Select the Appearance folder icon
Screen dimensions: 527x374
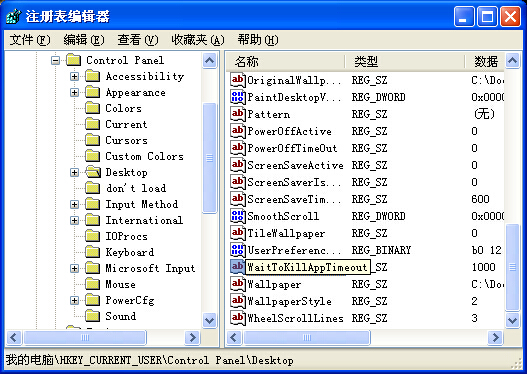point(92,92)
